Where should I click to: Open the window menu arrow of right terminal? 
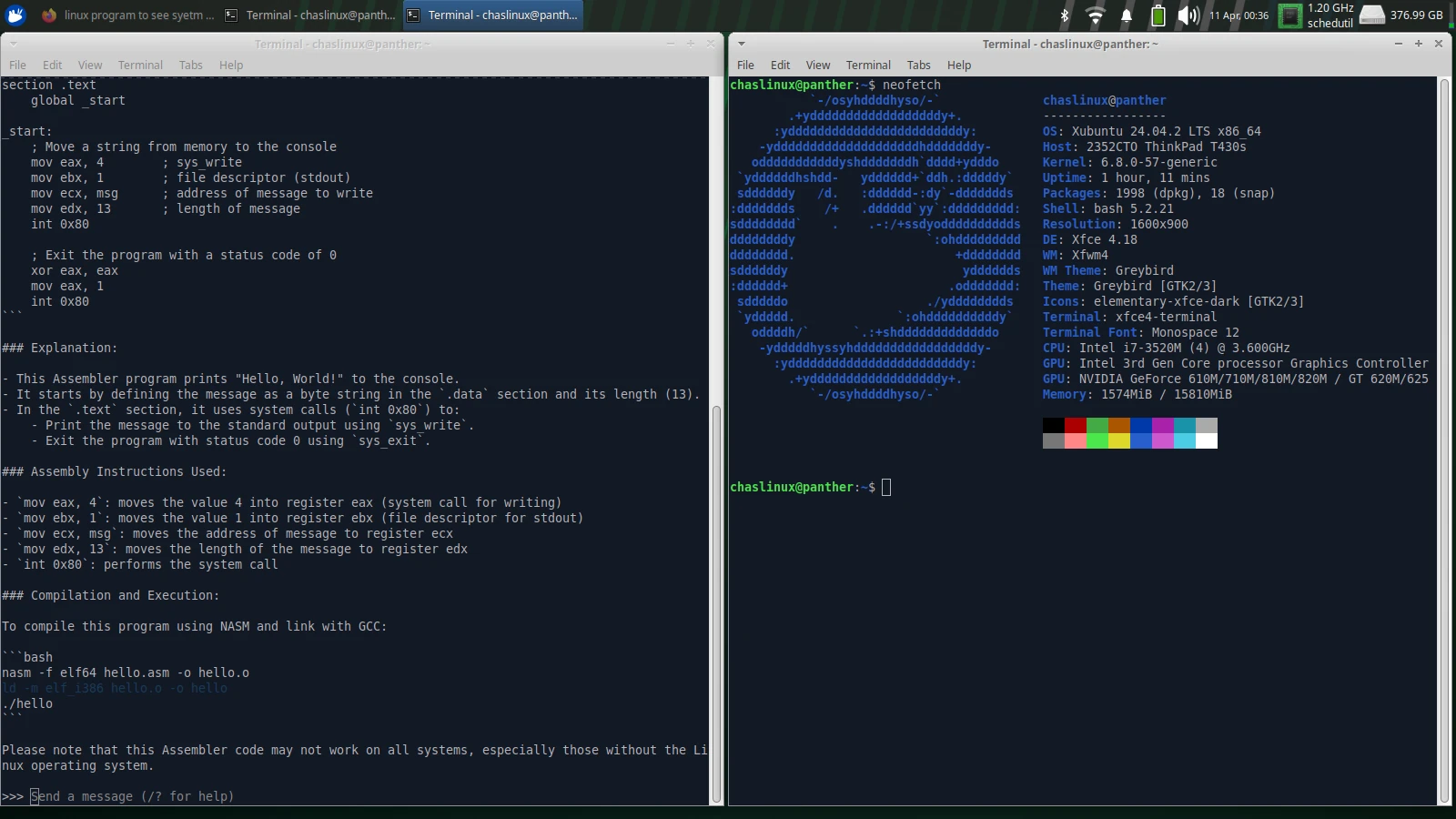pyautogui.click(x=741, y=44)
